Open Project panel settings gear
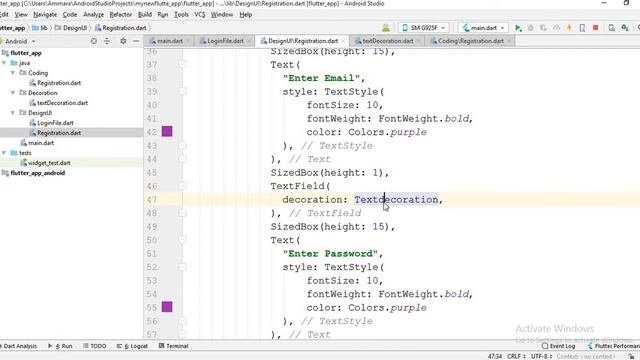The width and height of the screenshot is (640, 360). pos(123,41)
